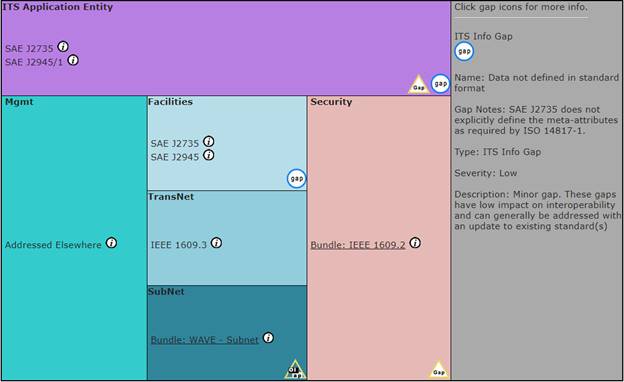Click the IEEE 1609.3 standard text

tap(179, 245)
